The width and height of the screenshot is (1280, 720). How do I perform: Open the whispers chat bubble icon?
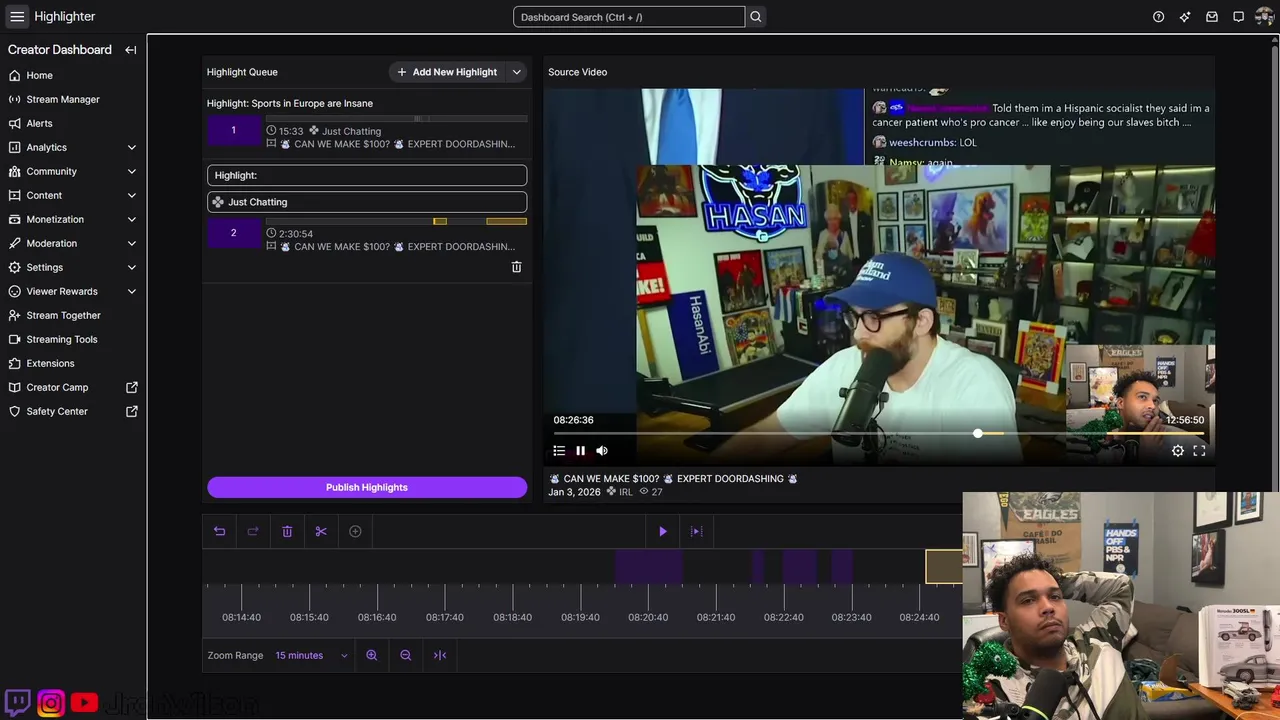click(x=1238, y=16)
